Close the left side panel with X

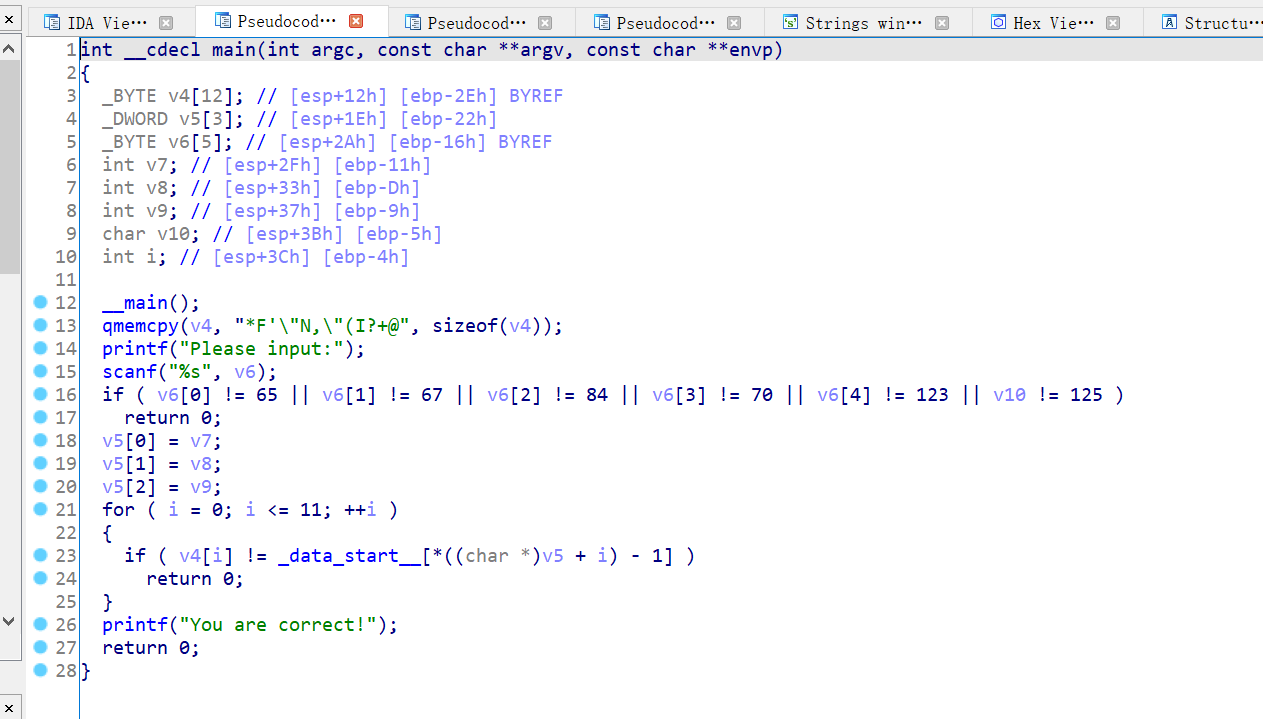click(9, 19)
